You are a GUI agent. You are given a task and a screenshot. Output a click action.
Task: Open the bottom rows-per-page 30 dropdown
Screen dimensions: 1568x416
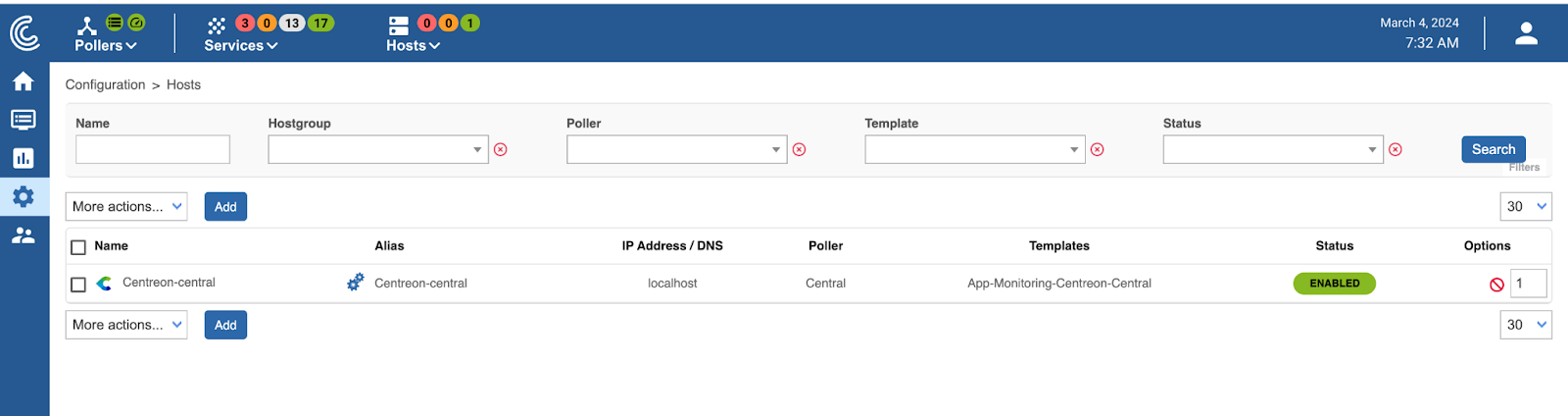[x=1526, y=325]
